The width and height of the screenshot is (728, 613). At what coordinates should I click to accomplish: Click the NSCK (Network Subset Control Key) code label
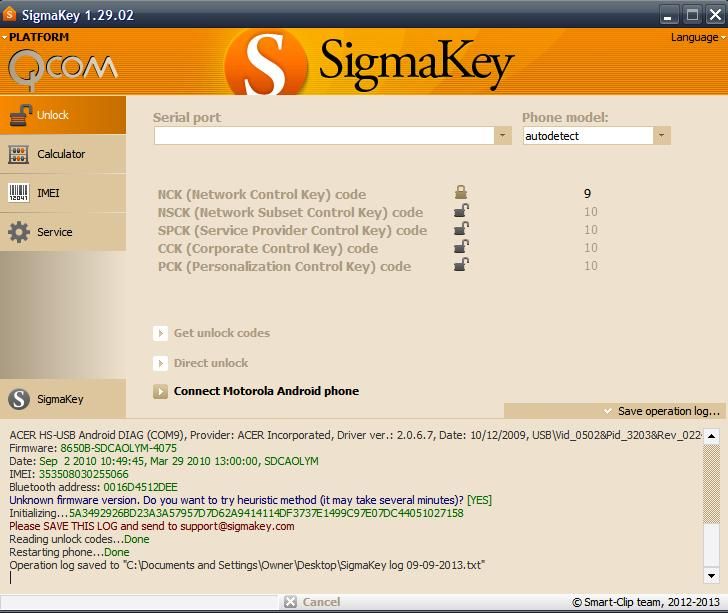click(290, 212)
